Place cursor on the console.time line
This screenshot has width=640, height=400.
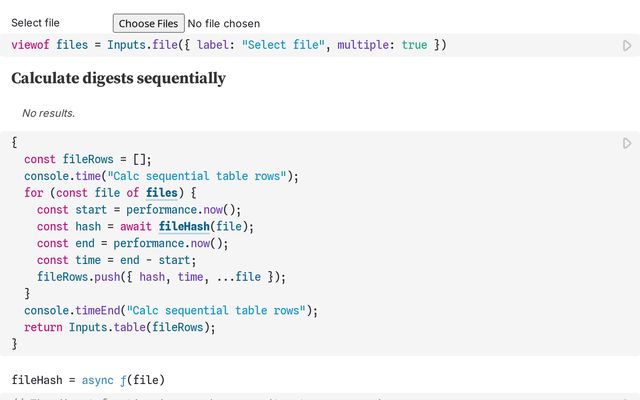(x=160, y=176)
